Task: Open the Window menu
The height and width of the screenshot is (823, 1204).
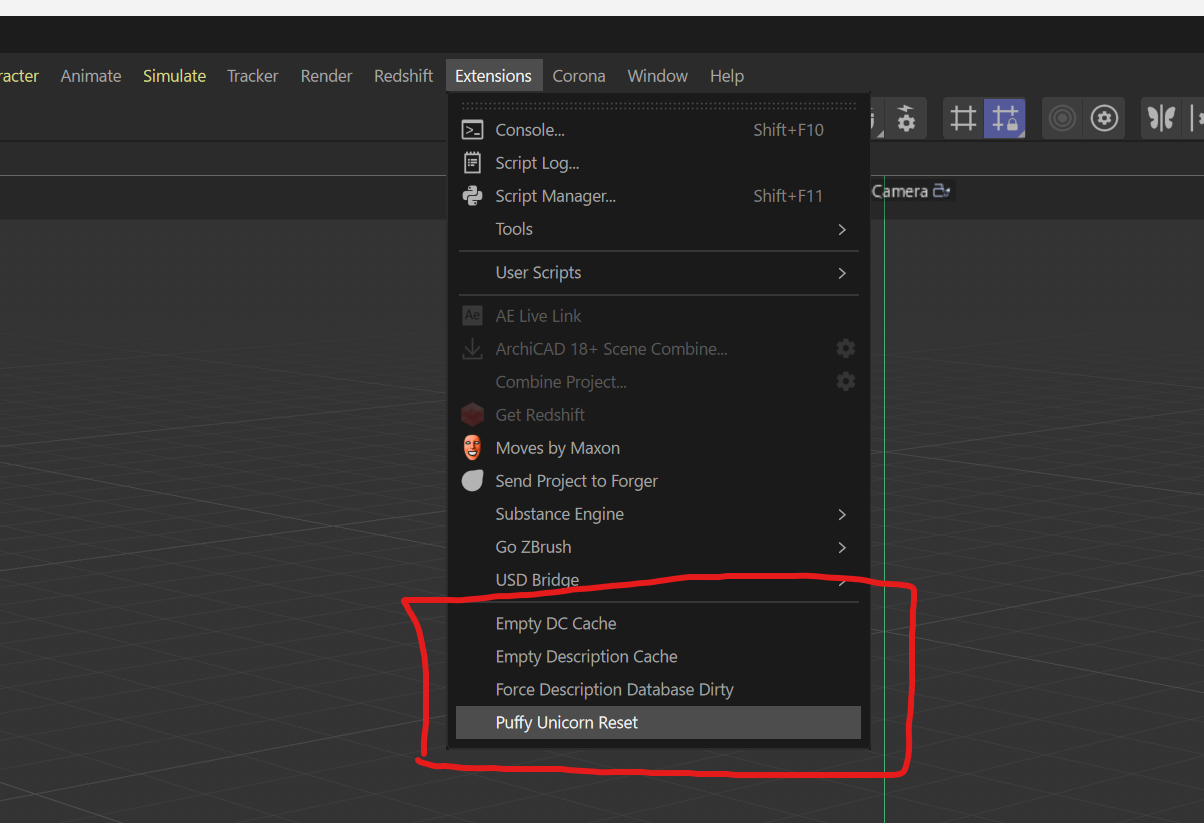Action: 658,76
